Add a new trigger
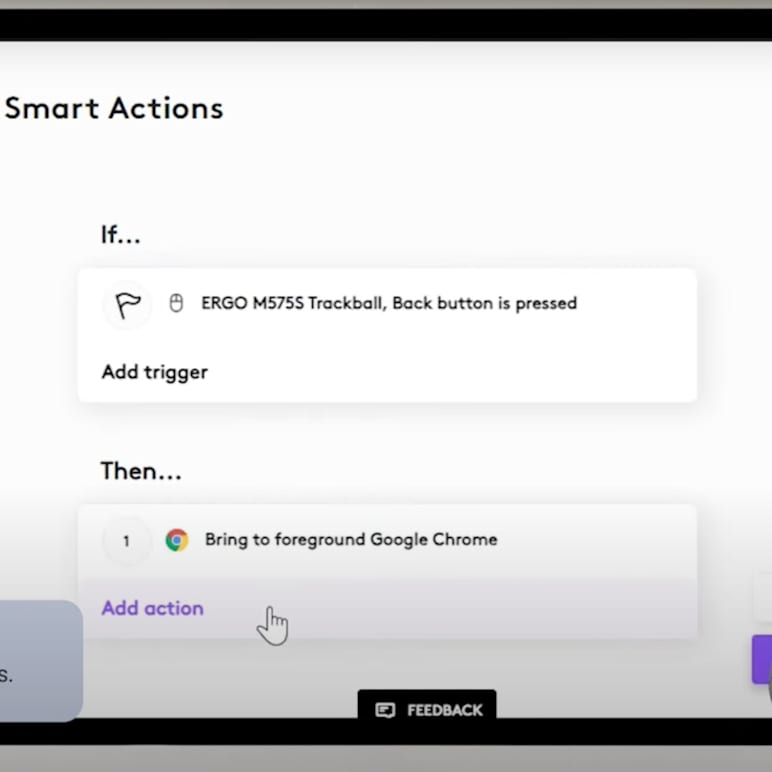 coord(154,372)
